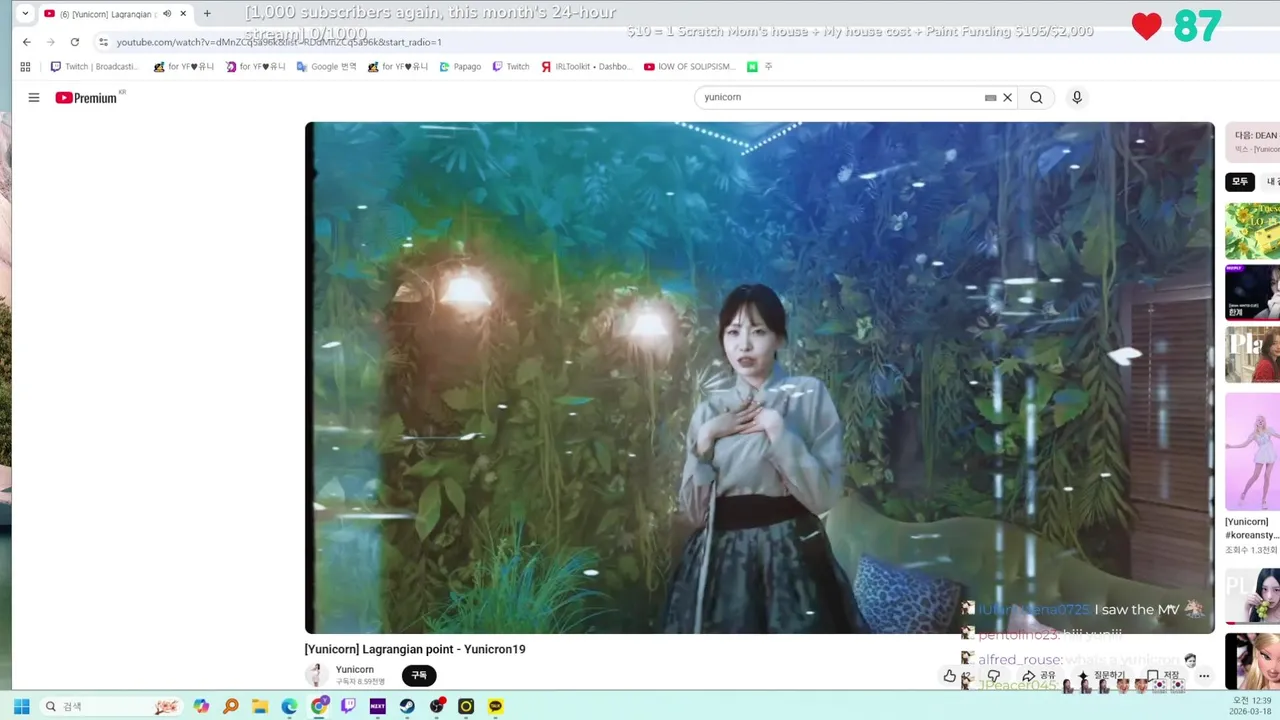Open the Yunicorn channel name link
Screen dimensions: 1280x720
[355, 670]
